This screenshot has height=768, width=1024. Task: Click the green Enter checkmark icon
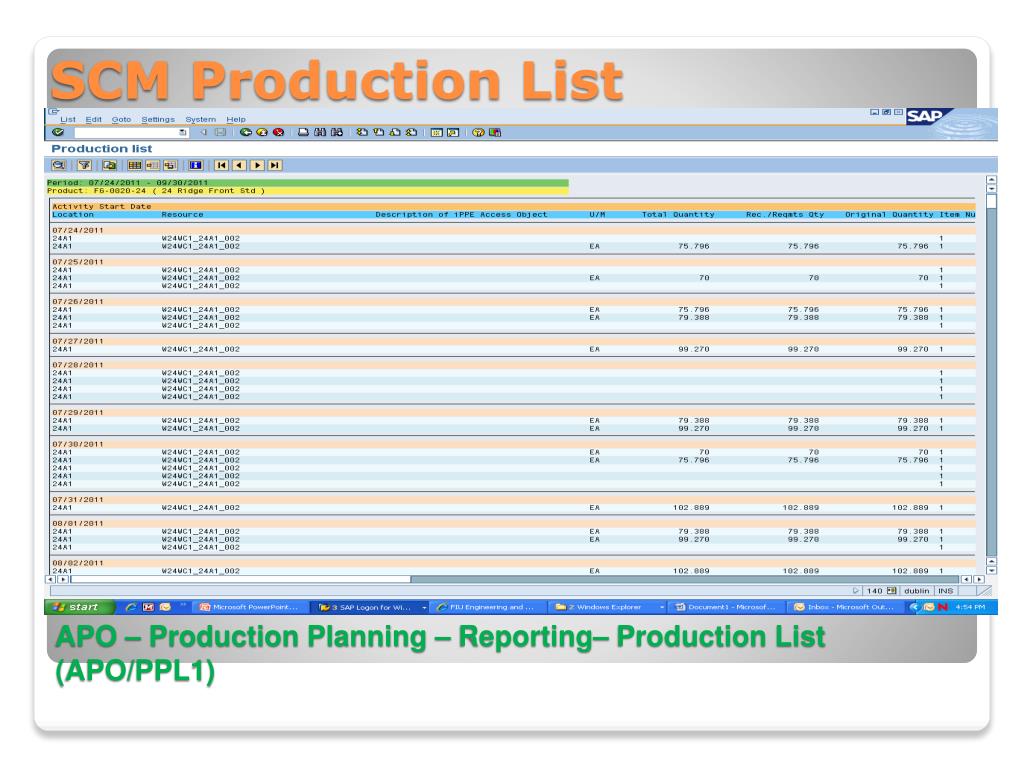(x=58, y=132)
